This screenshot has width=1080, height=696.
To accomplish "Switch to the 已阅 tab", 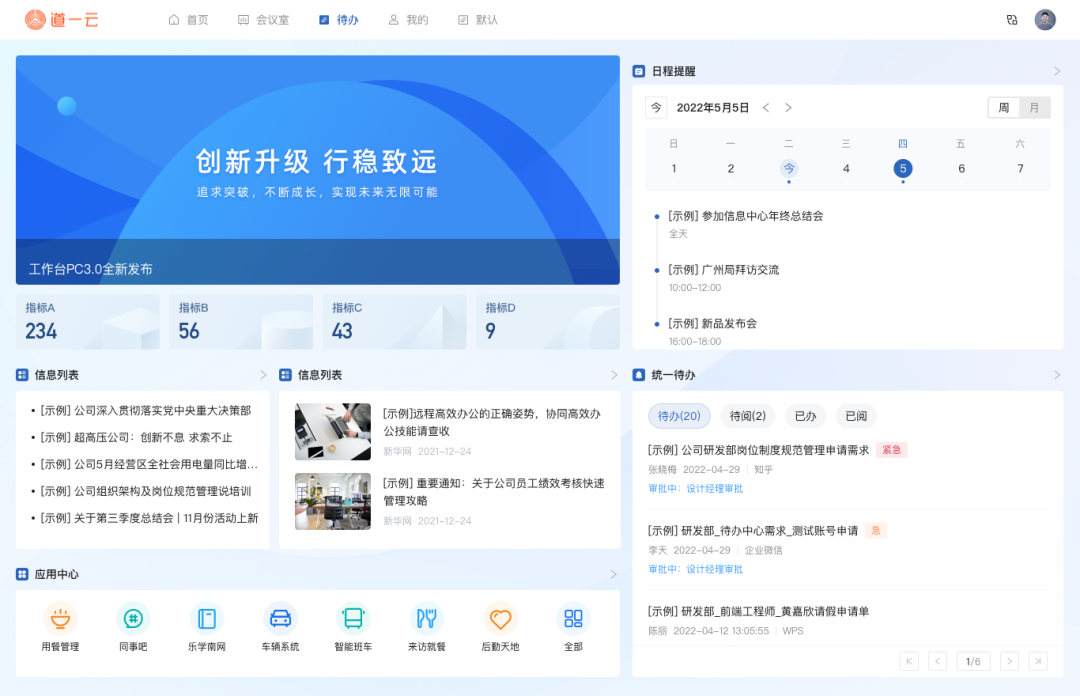I will point(856,416).
